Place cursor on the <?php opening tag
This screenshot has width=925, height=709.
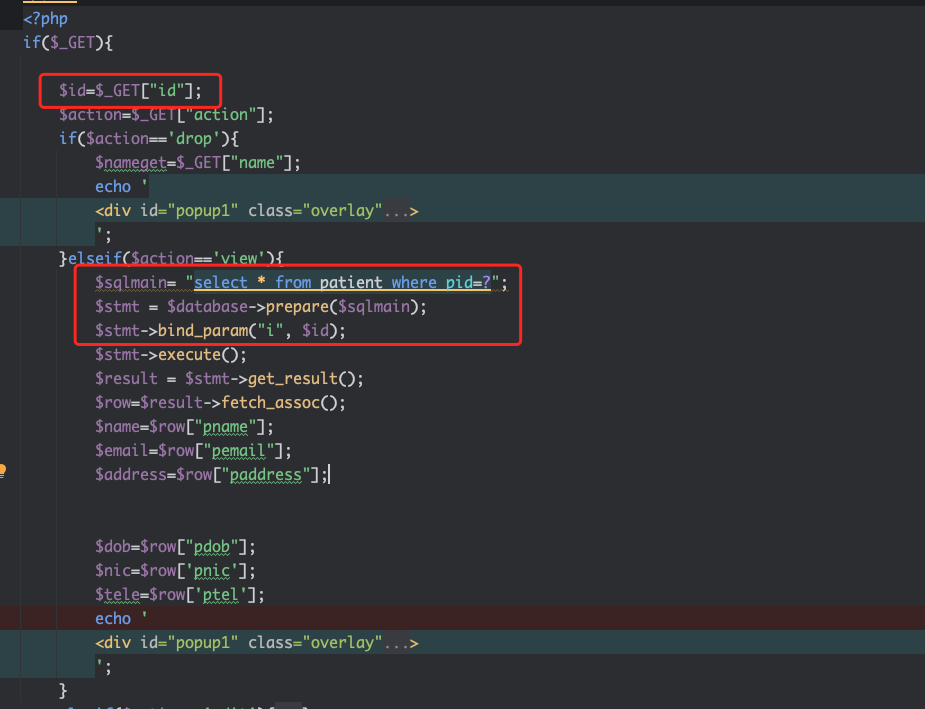coord(46,19)
